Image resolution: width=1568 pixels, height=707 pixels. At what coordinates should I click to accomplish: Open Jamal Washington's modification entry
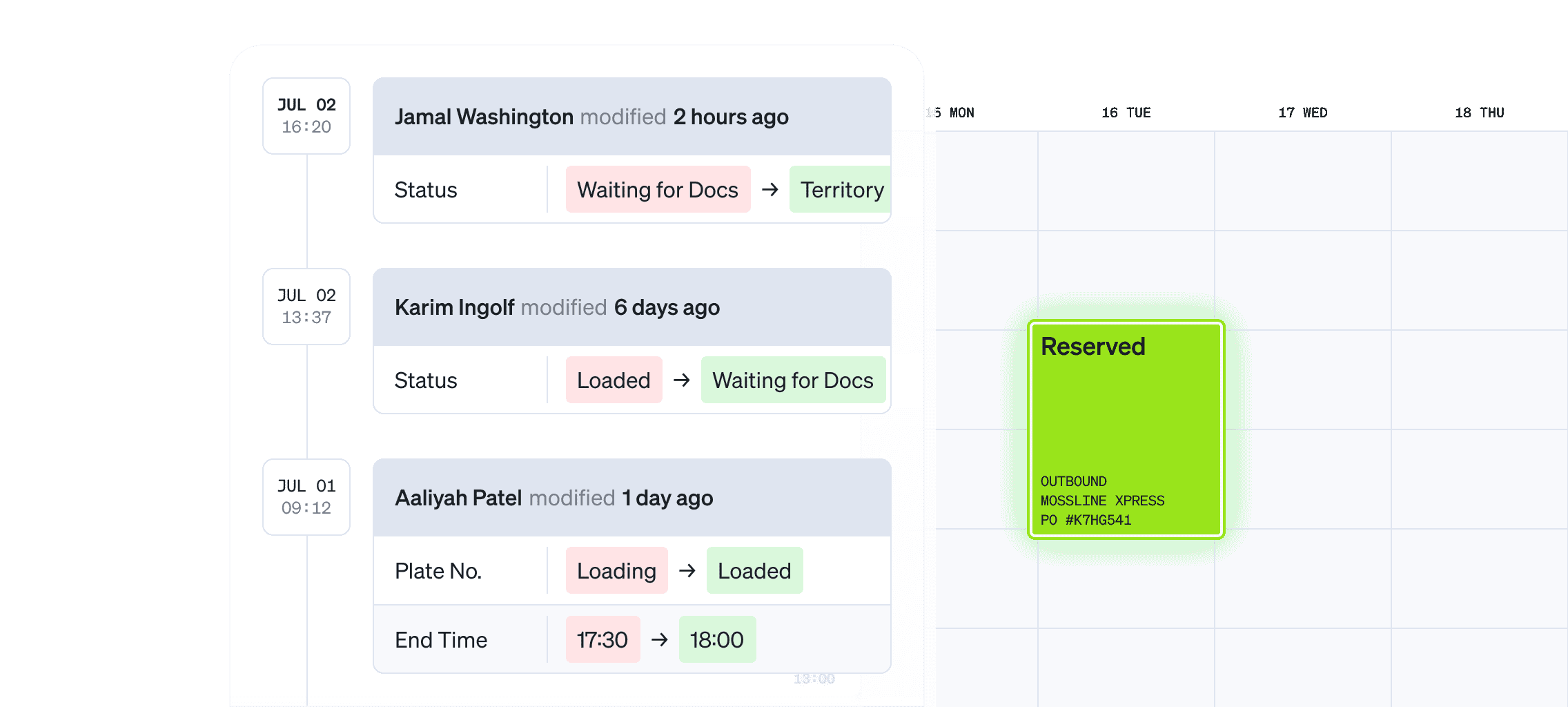[631, 117]
